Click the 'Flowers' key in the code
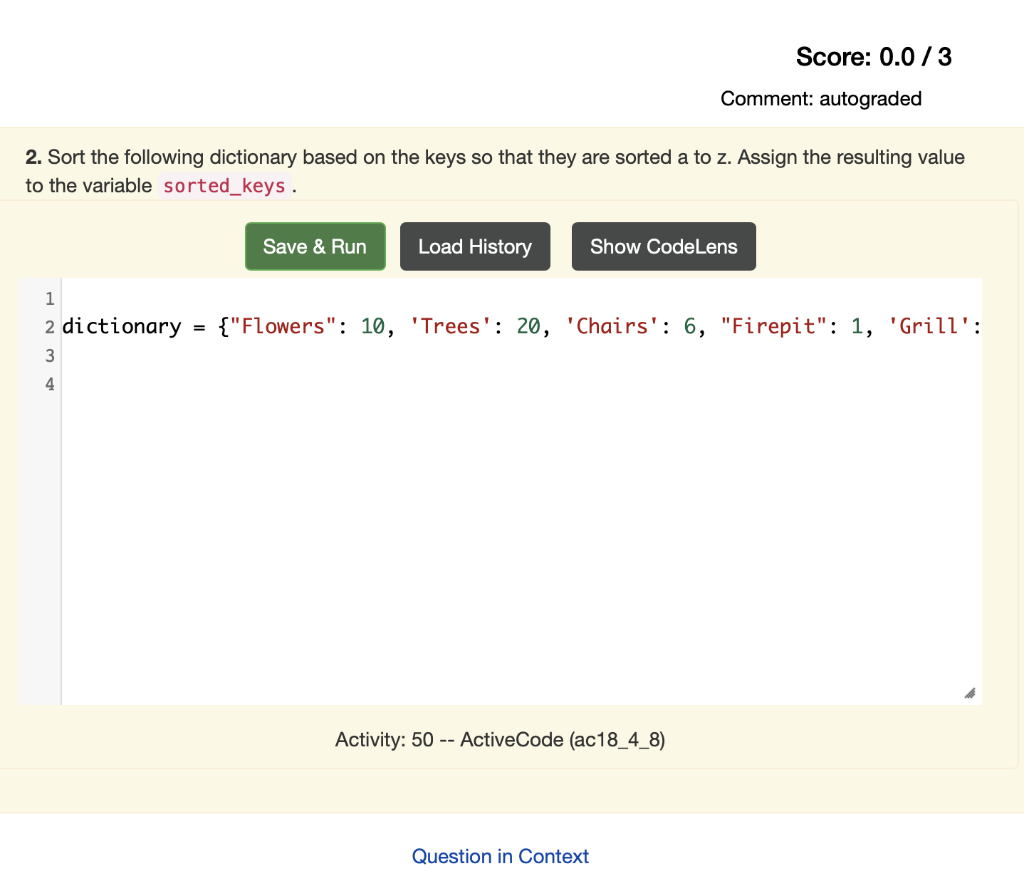The height and width of the screenshot is (886, 1024). (285, 326)
